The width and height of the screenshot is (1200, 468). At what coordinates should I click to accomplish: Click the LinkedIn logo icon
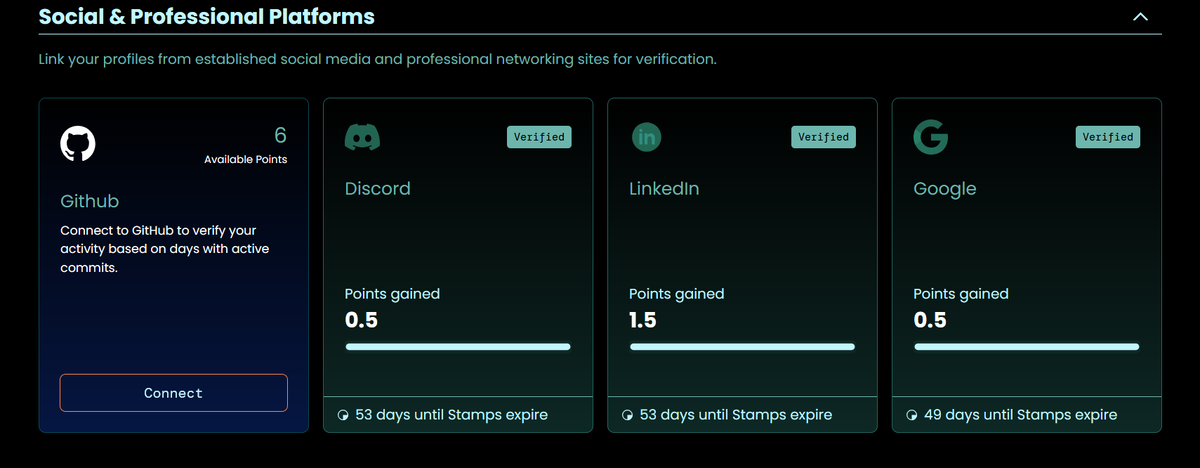(646, 138)
